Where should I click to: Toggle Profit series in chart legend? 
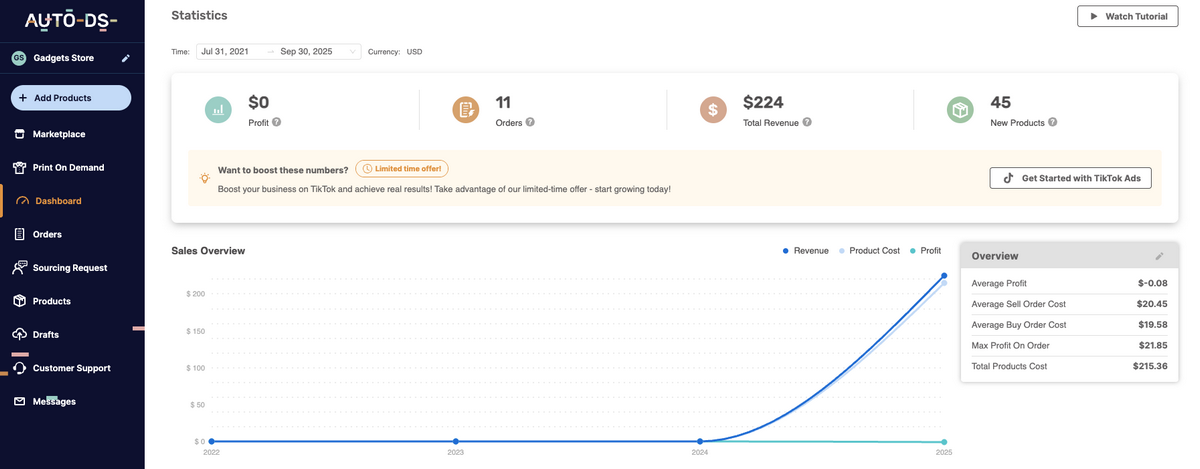pos(925,250)
